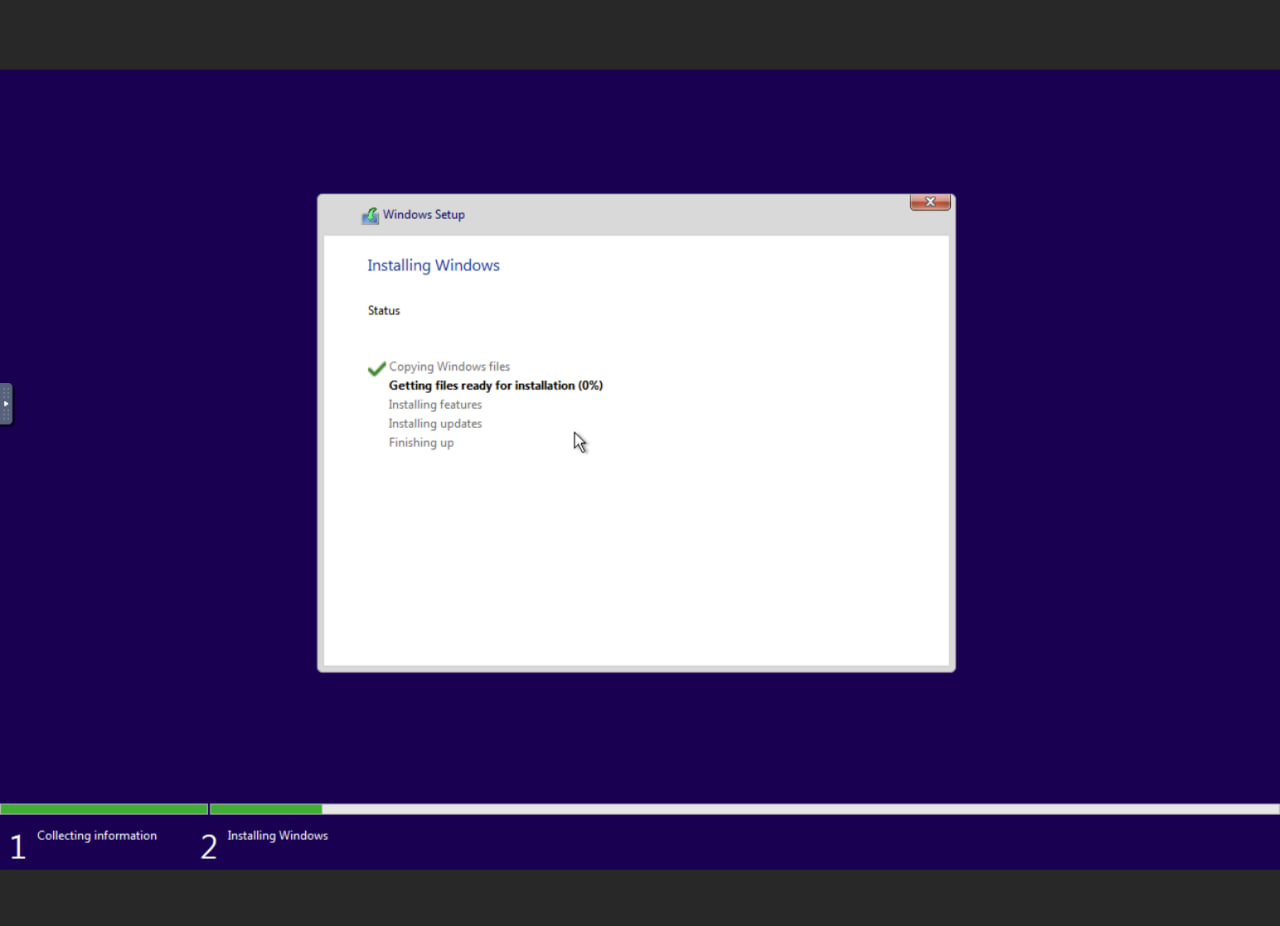This screenshot has height=926, width=1280.
Task: Click step 1 "Collecting information" label
Action: (97, 836)
